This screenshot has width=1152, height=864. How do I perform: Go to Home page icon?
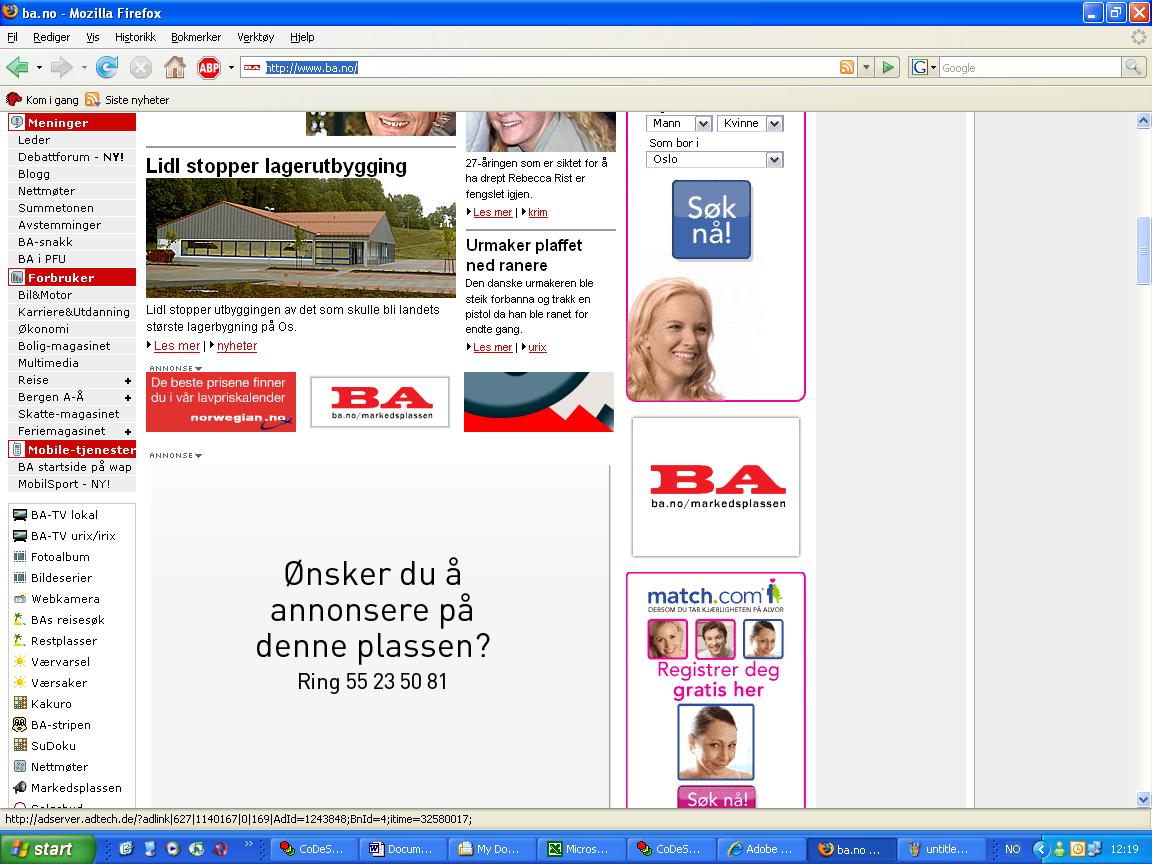[175, 68]
